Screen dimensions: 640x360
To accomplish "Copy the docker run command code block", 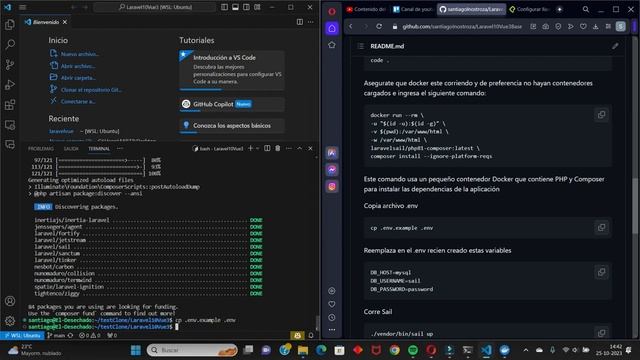I will point(601,115).
